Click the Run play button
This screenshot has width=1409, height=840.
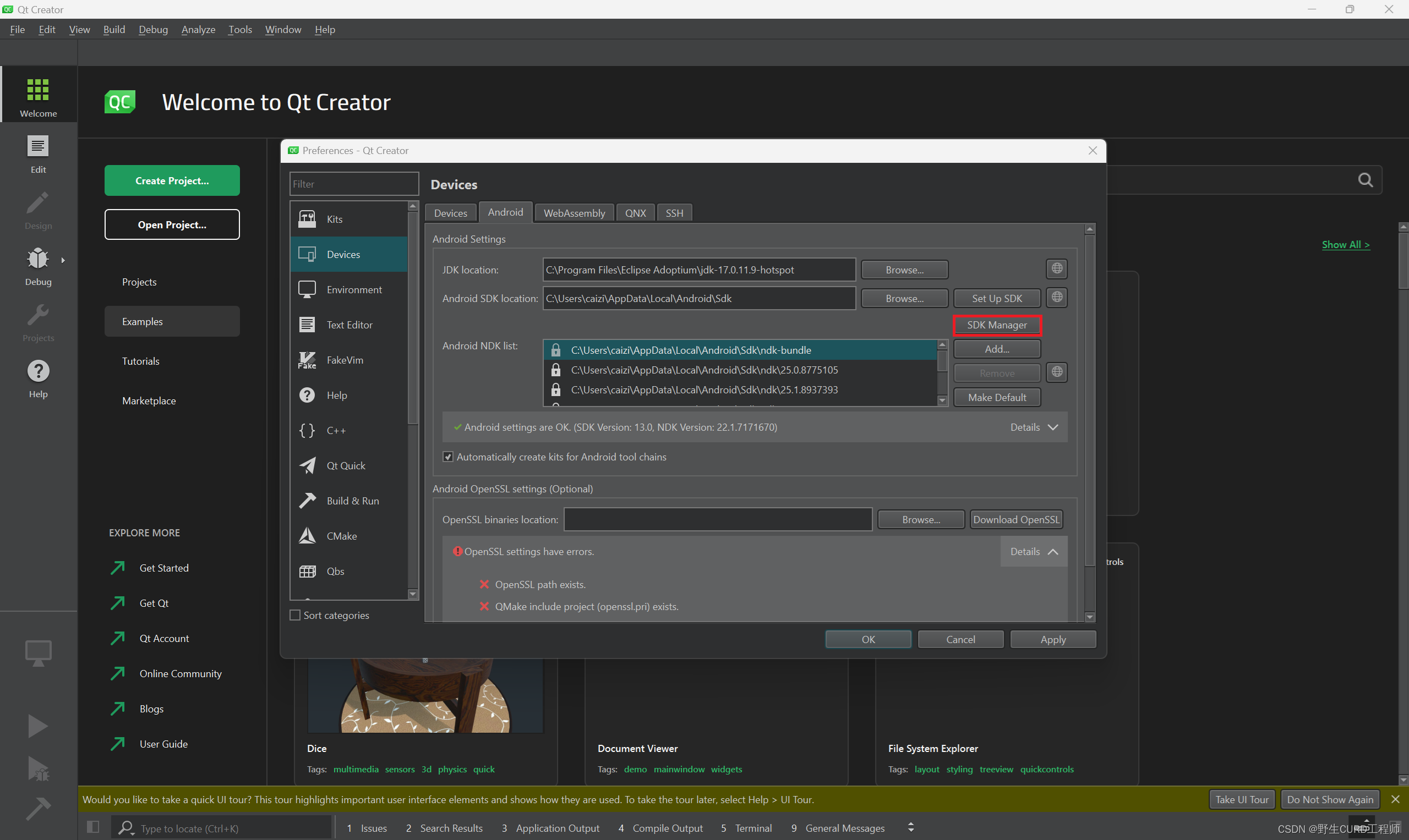[39, 726]
